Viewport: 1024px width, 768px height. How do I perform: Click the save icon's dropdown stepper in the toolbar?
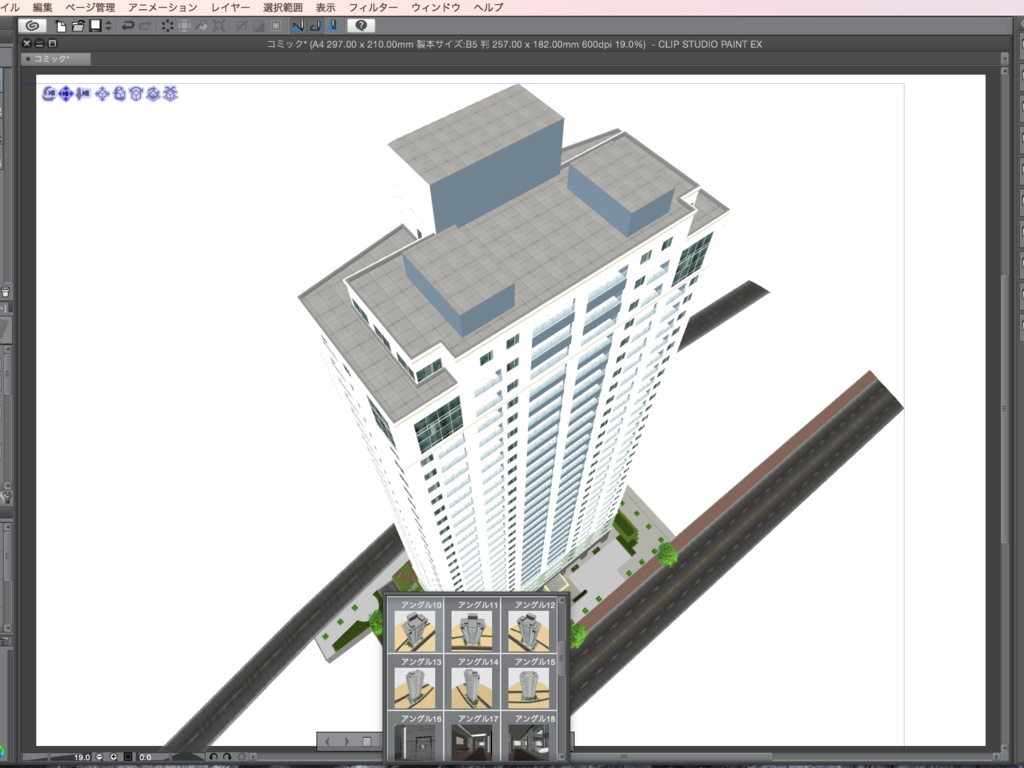[x=107, y=27]
